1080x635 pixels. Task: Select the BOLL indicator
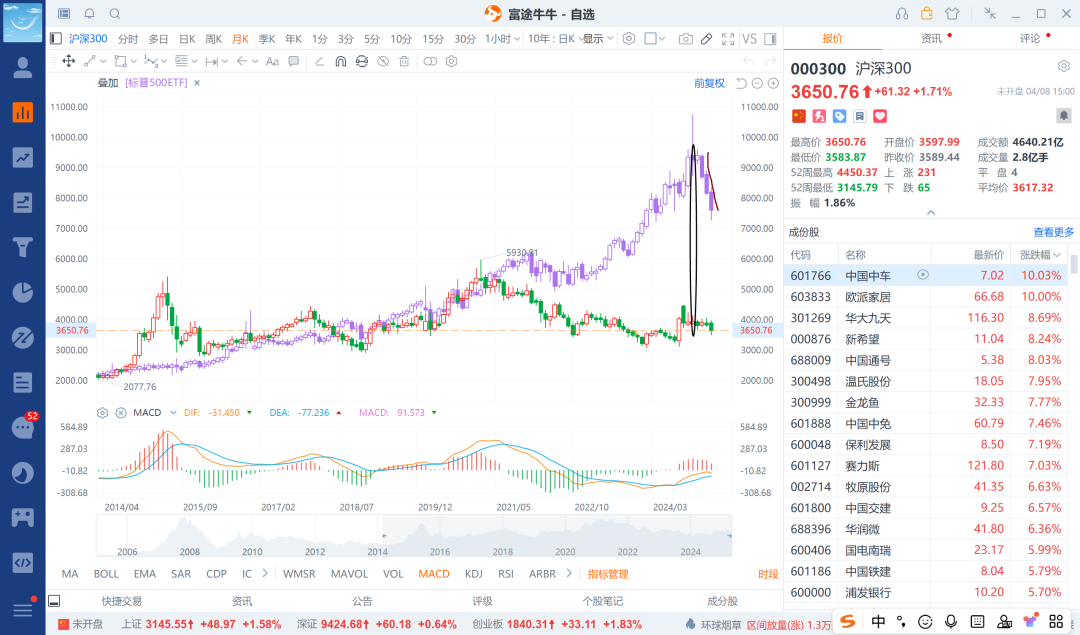tap(106, 574)
